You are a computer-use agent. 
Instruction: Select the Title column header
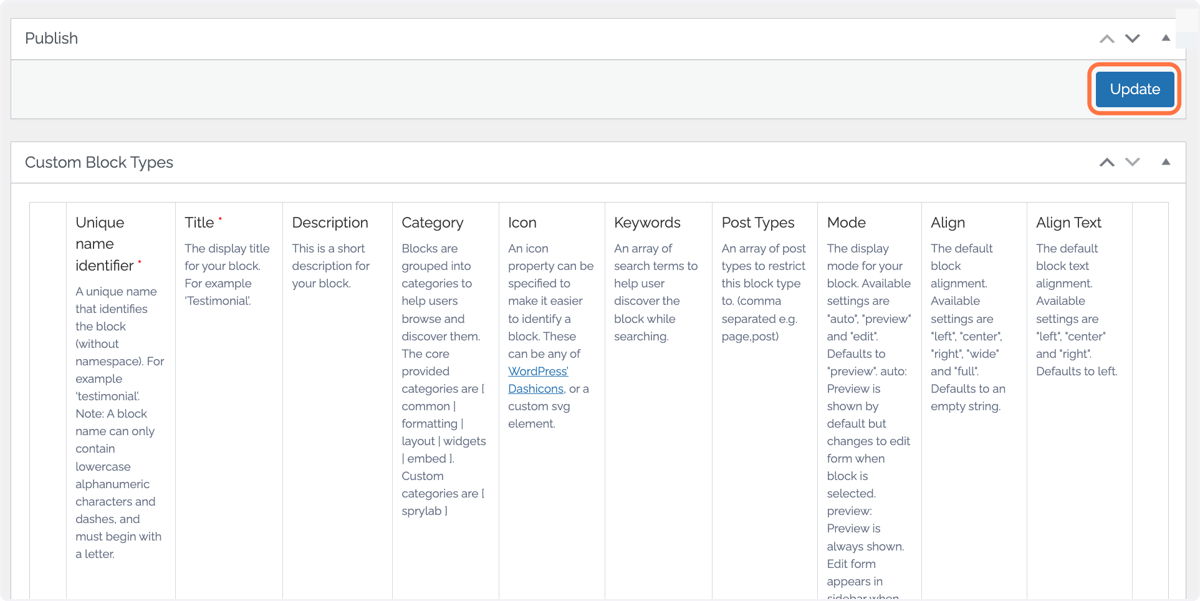(203, 222)
